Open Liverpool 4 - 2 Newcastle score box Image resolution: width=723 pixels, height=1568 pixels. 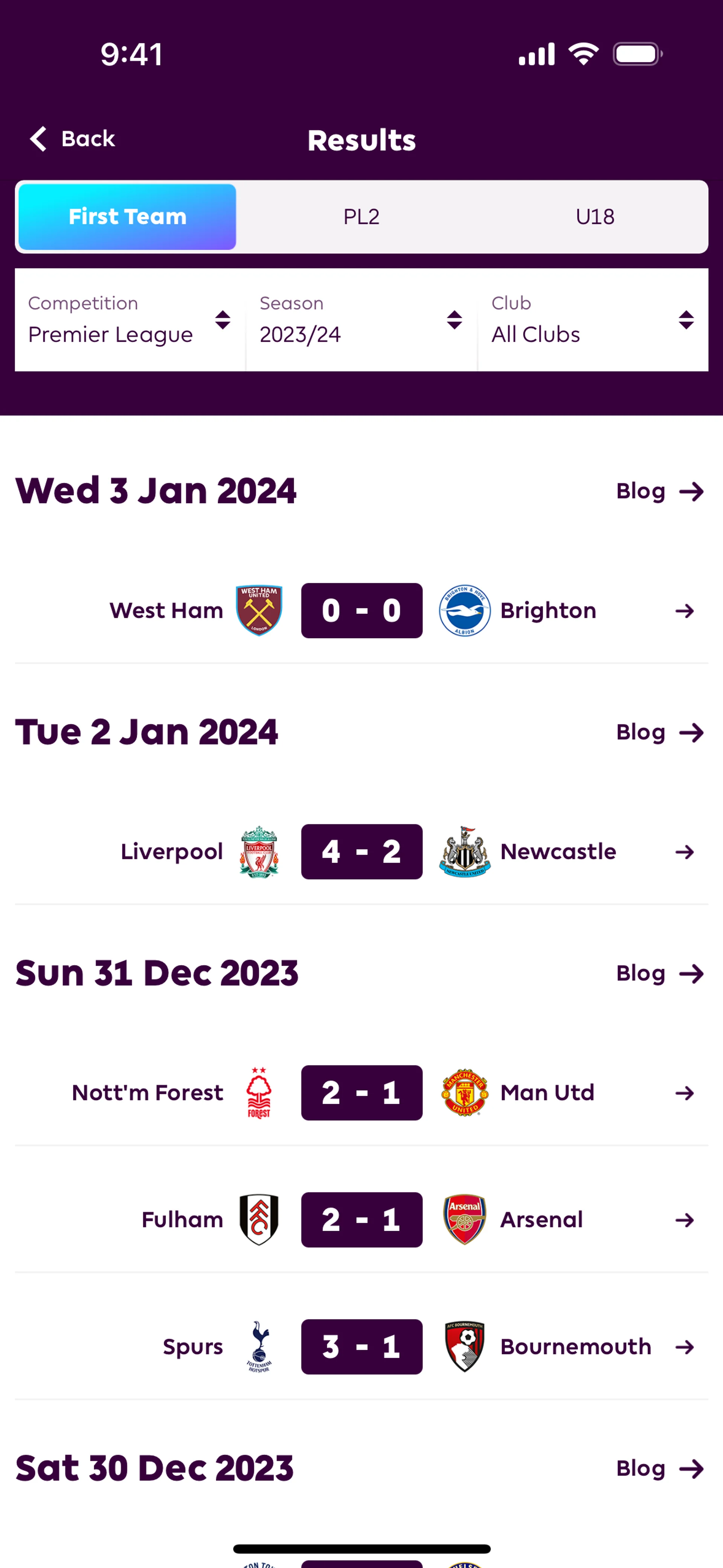(361, 851)
